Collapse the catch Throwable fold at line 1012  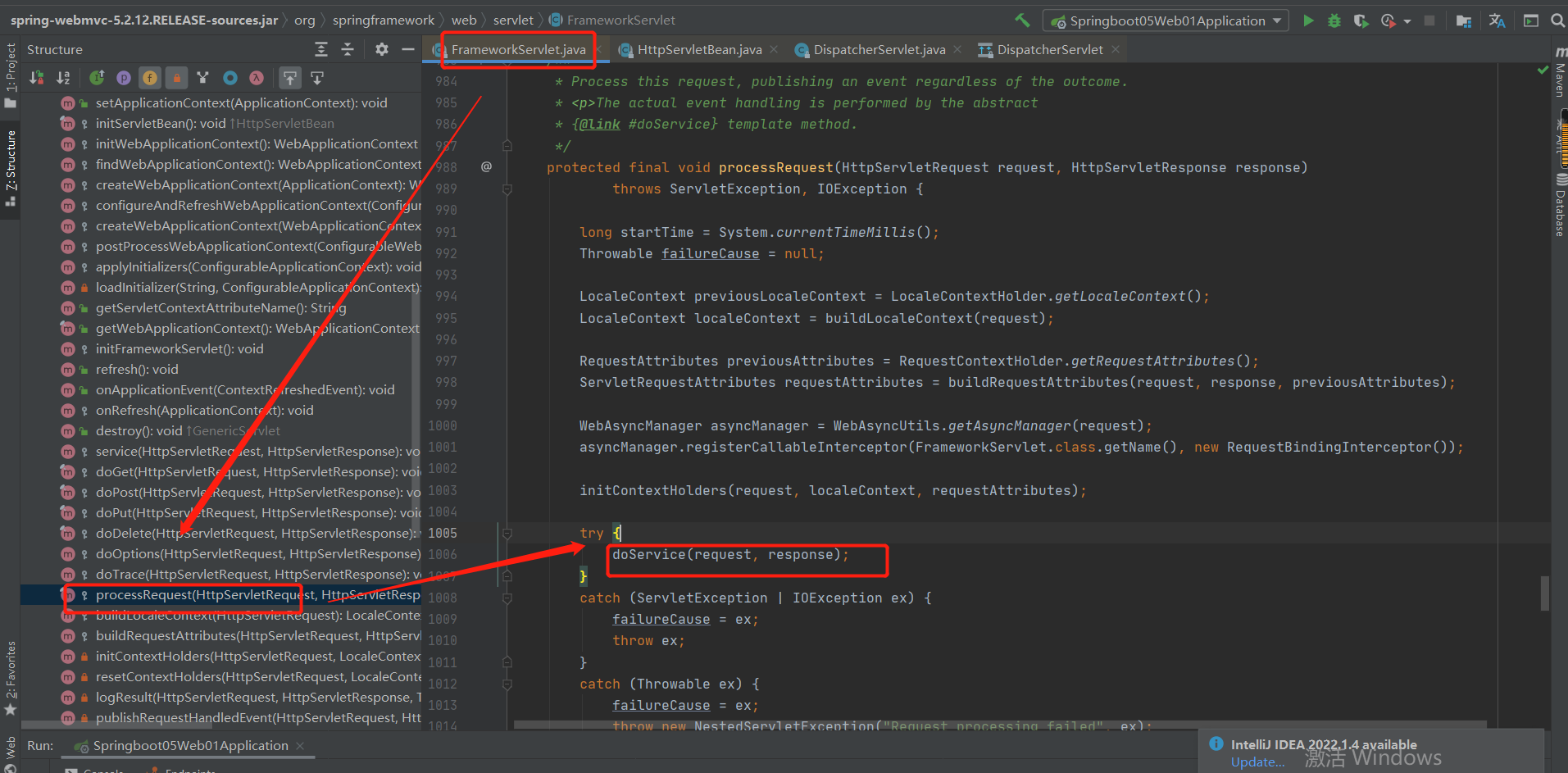click(x=507, y=684)
